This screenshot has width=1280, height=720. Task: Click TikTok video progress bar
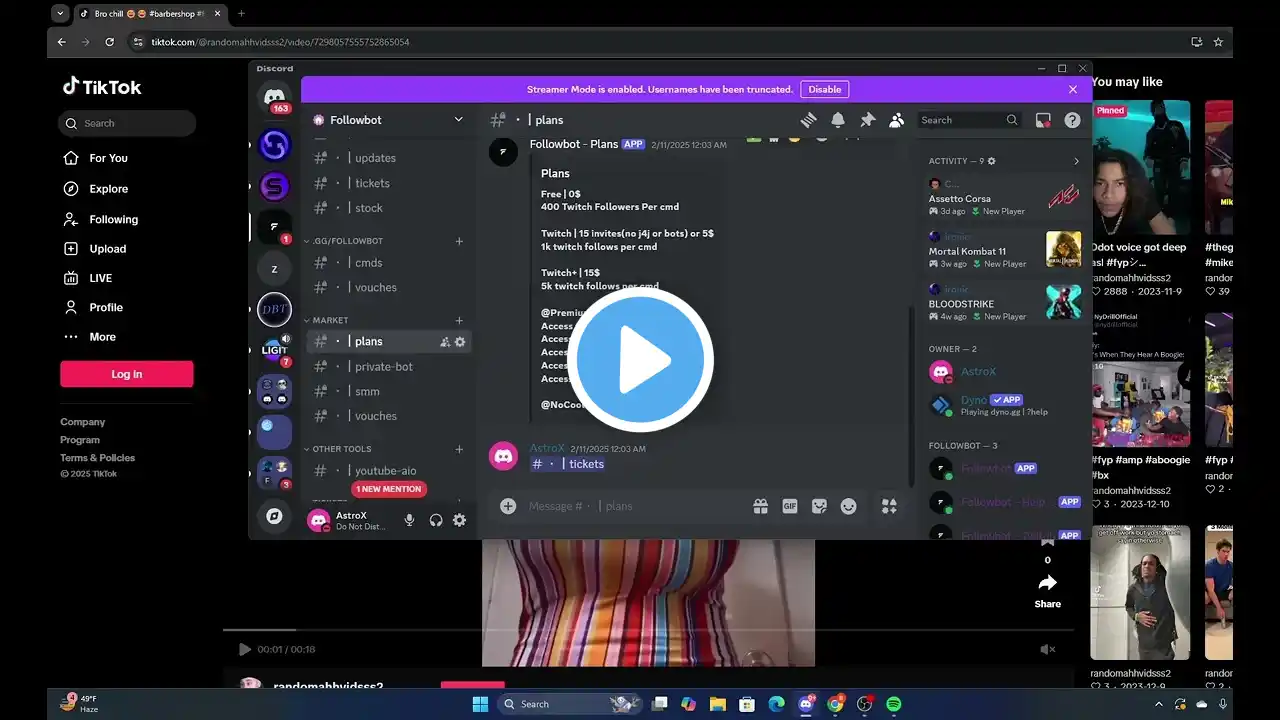648,630
